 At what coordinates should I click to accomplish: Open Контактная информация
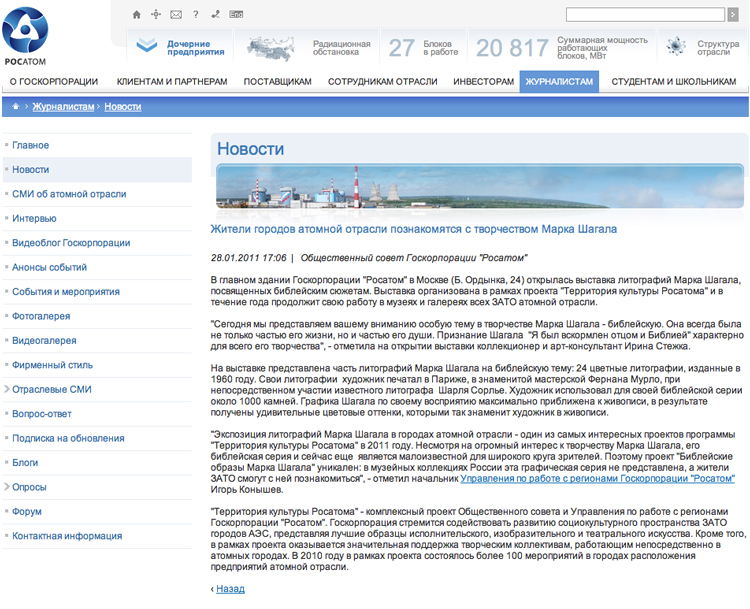67,535
